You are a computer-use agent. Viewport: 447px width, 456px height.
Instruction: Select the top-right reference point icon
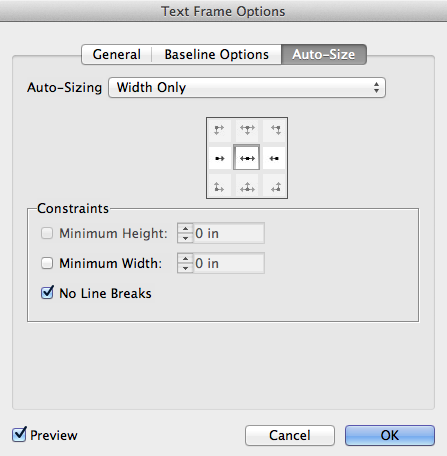click(x=275, y=129)
